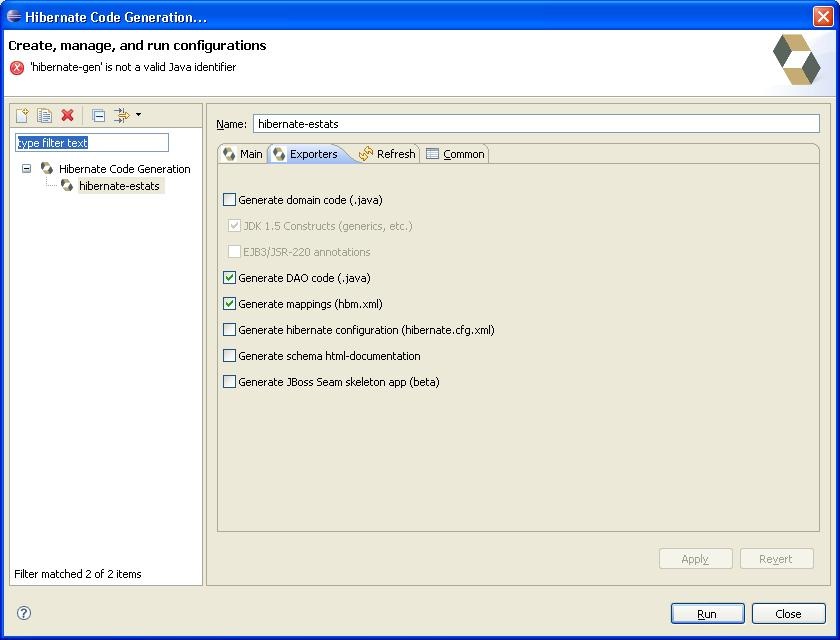Switch to the Common tab

pos(455,154)
